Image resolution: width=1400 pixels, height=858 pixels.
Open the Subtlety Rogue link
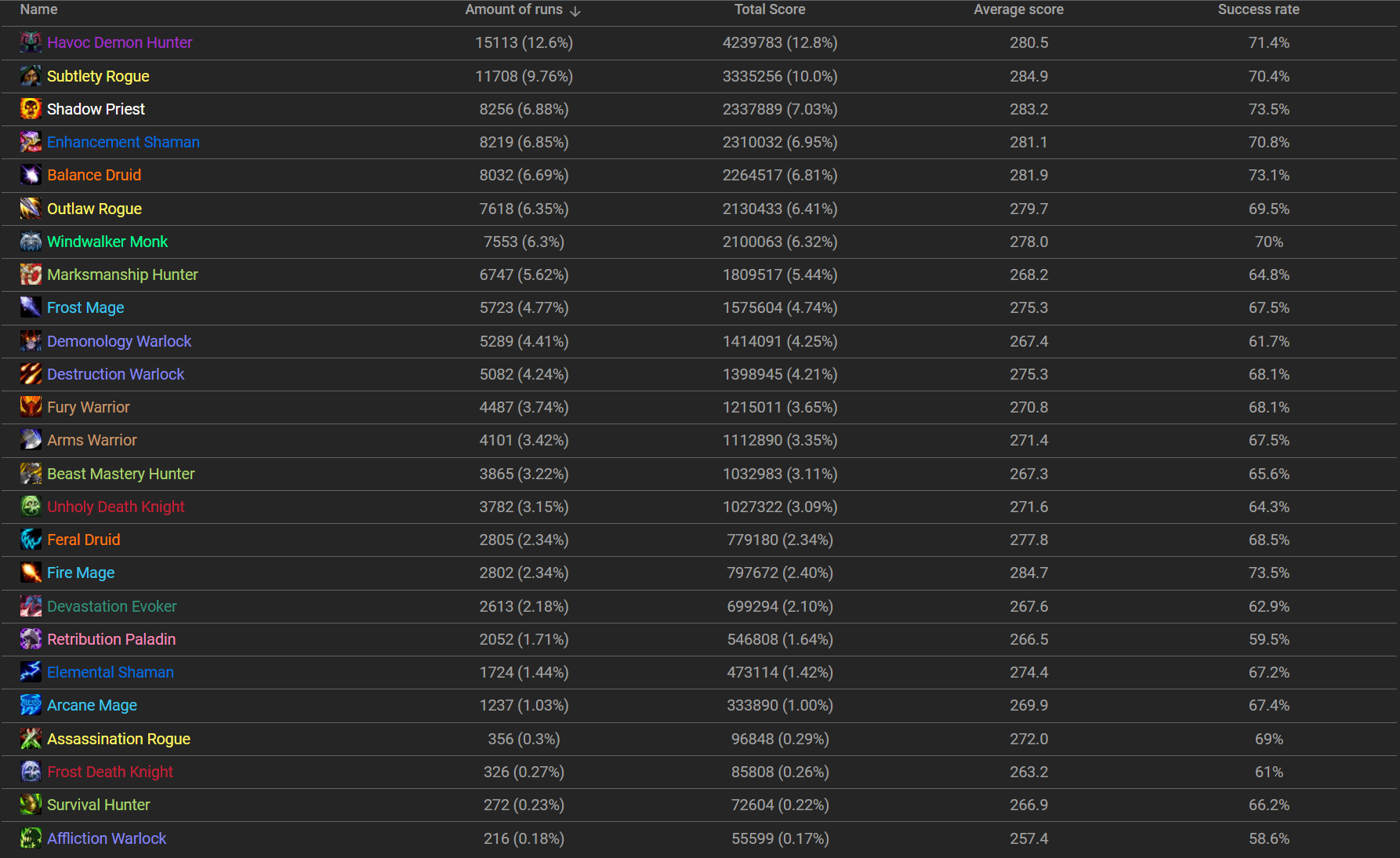[x=98, y=76]
